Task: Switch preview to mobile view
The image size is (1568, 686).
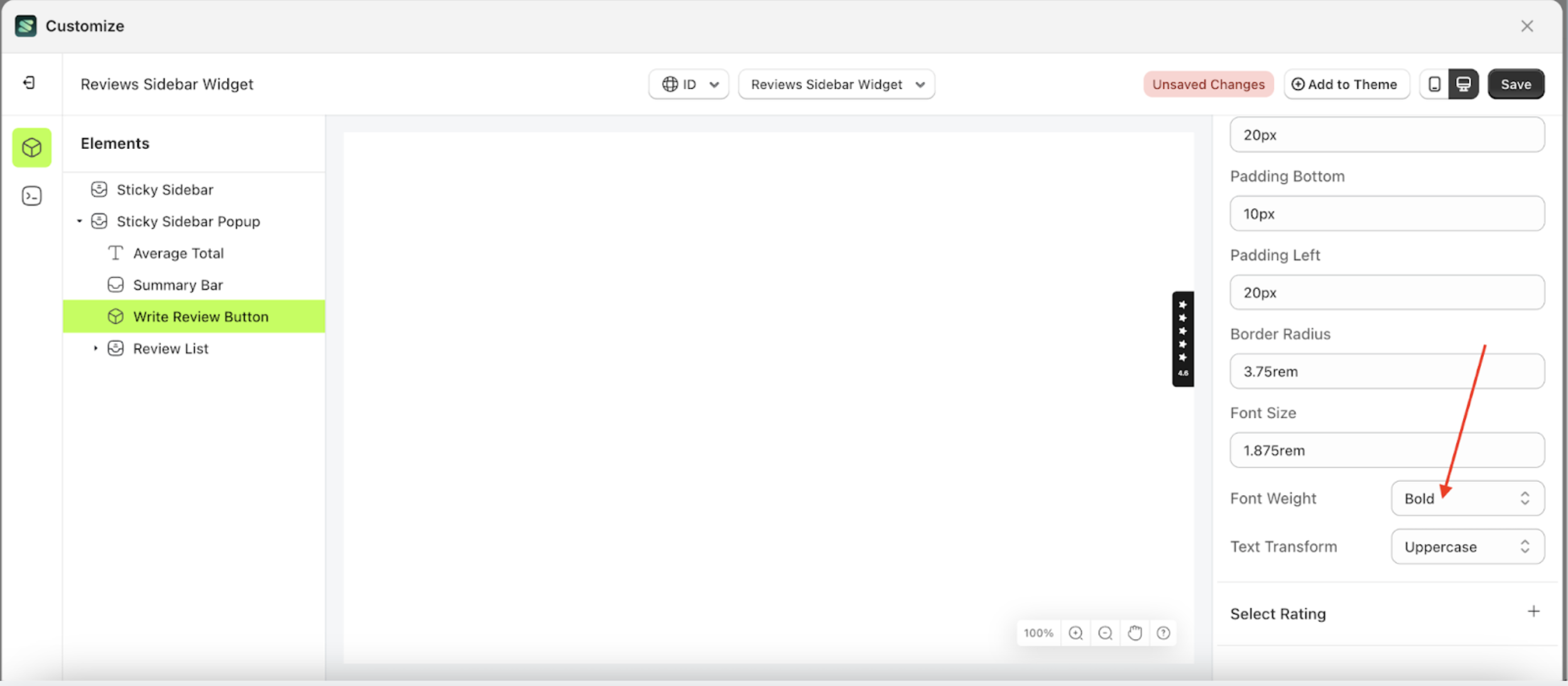Action: (x=1433, y=84)
